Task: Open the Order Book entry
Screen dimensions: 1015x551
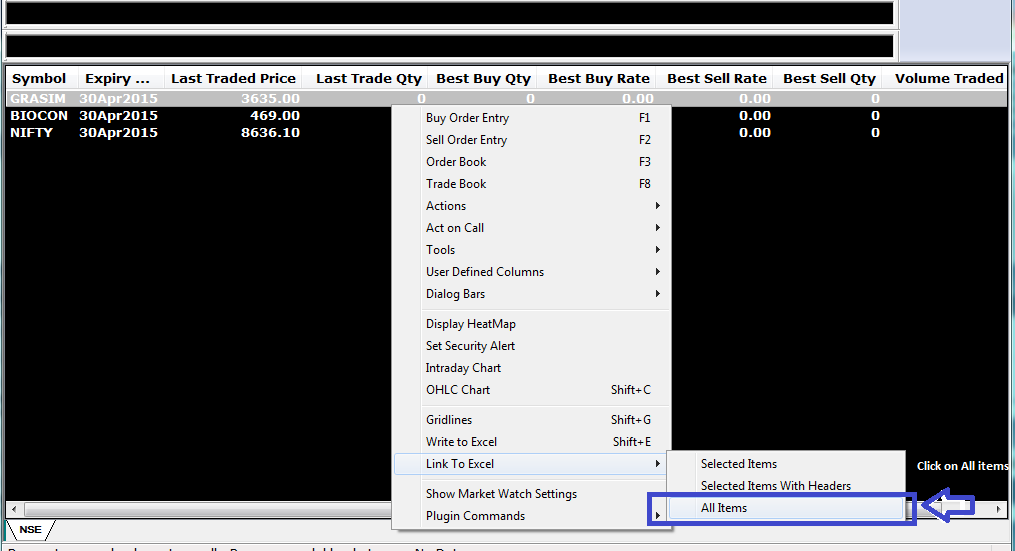Action: (x=456, y=162)
